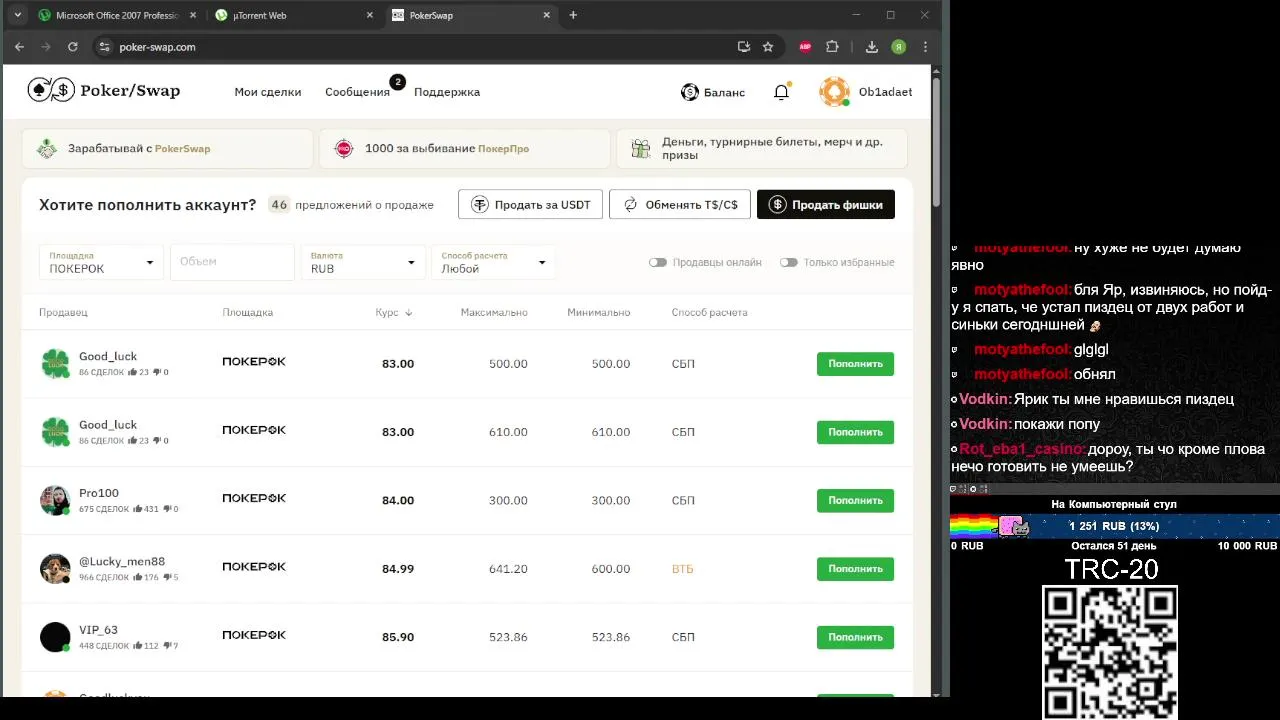Click the @Lucky_men88 seller avatar
1280x720 pixels.
click(x=55, y=568)
